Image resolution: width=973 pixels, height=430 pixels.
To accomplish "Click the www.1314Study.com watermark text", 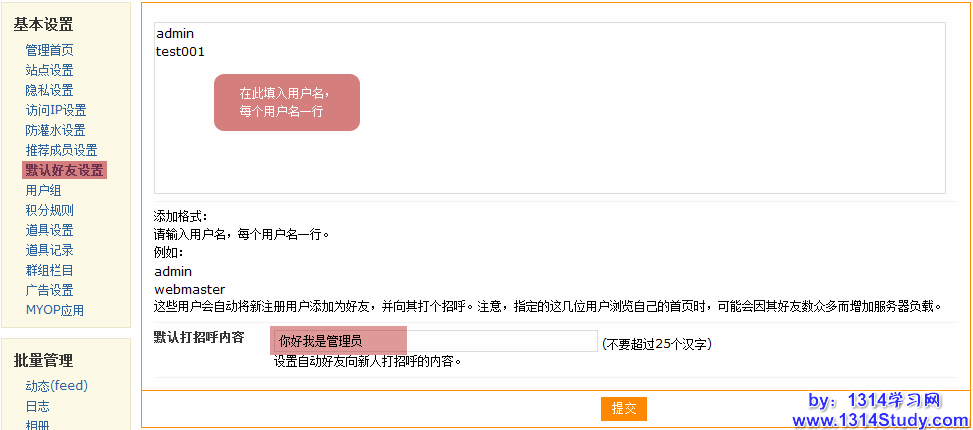I will [x=880, y=420].
